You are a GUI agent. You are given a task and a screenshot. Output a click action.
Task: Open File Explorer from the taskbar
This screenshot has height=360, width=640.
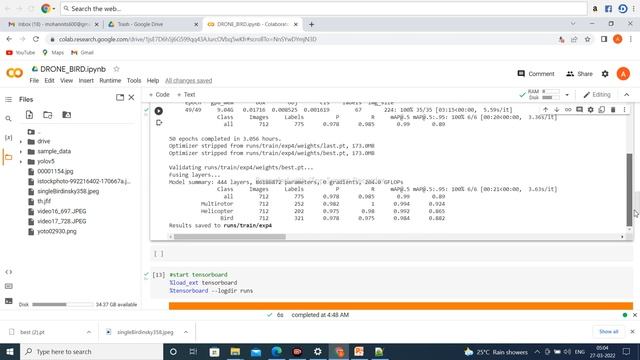click(235, 351)
